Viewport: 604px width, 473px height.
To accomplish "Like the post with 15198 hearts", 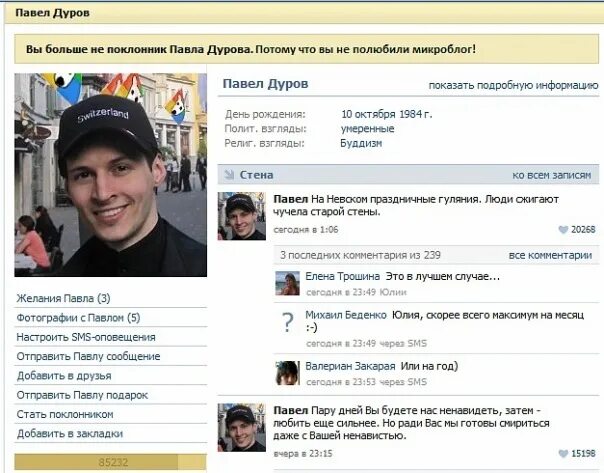I will (x=563, y=454).
